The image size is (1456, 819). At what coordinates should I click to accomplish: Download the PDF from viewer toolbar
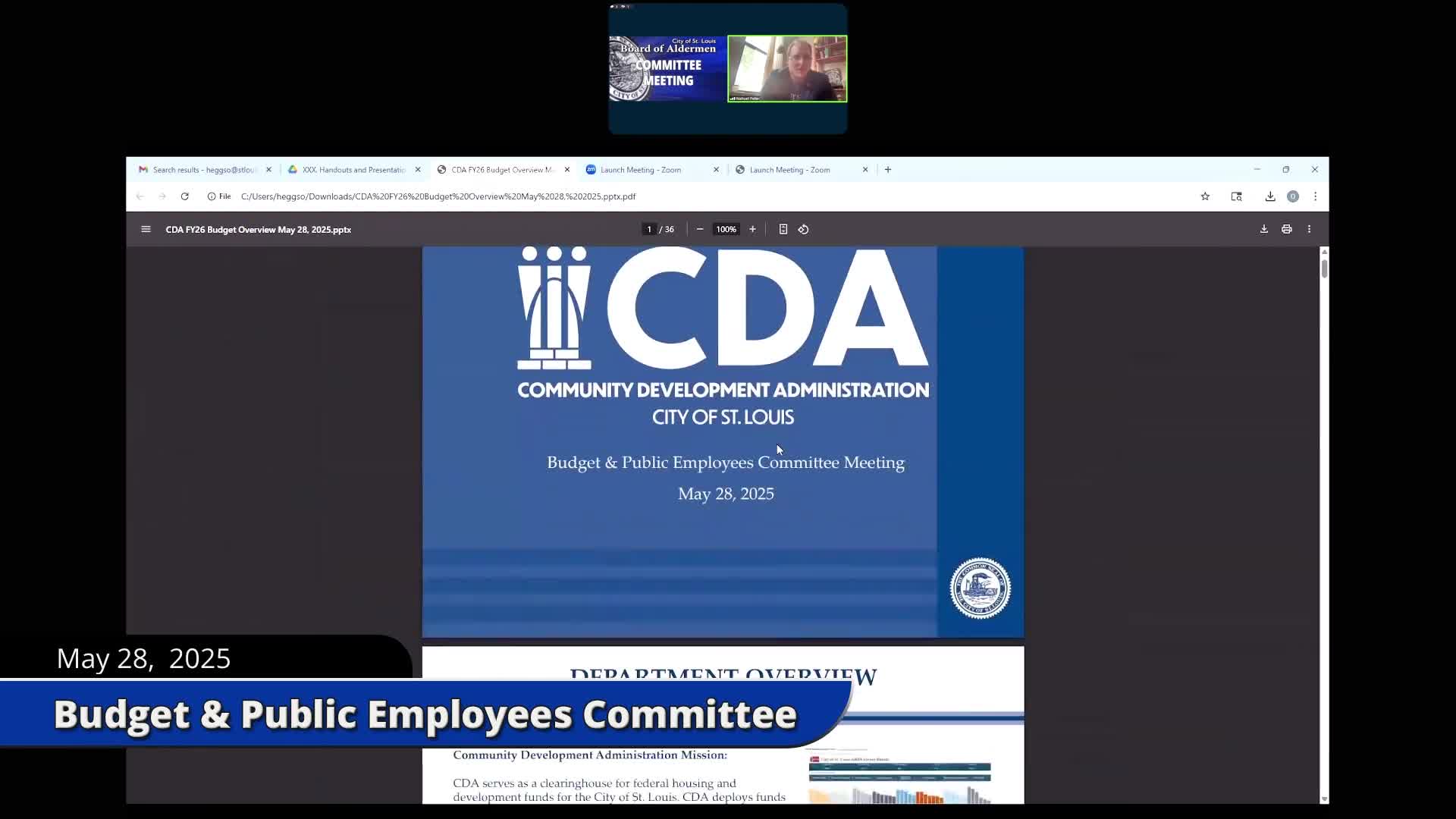click(1264, 229)
